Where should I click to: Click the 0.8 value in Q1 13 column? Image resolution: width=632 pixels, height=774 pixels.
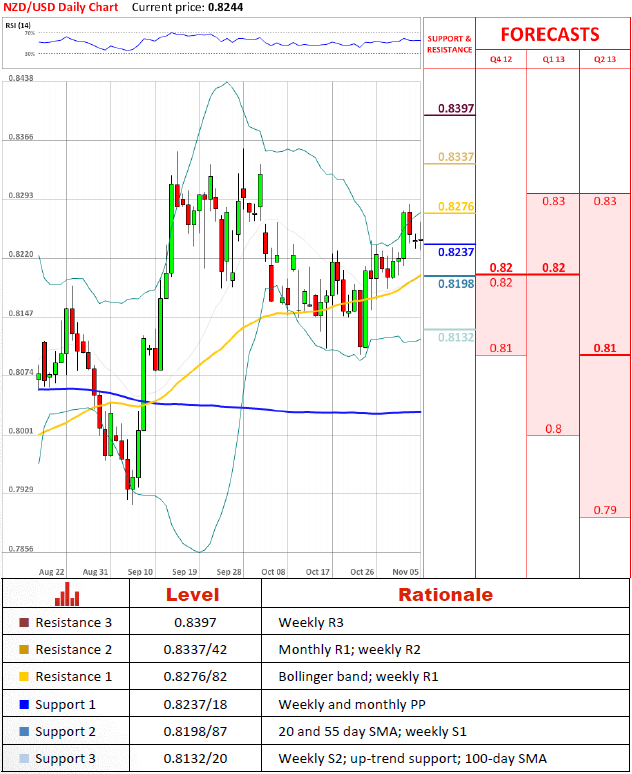(553, 428)
